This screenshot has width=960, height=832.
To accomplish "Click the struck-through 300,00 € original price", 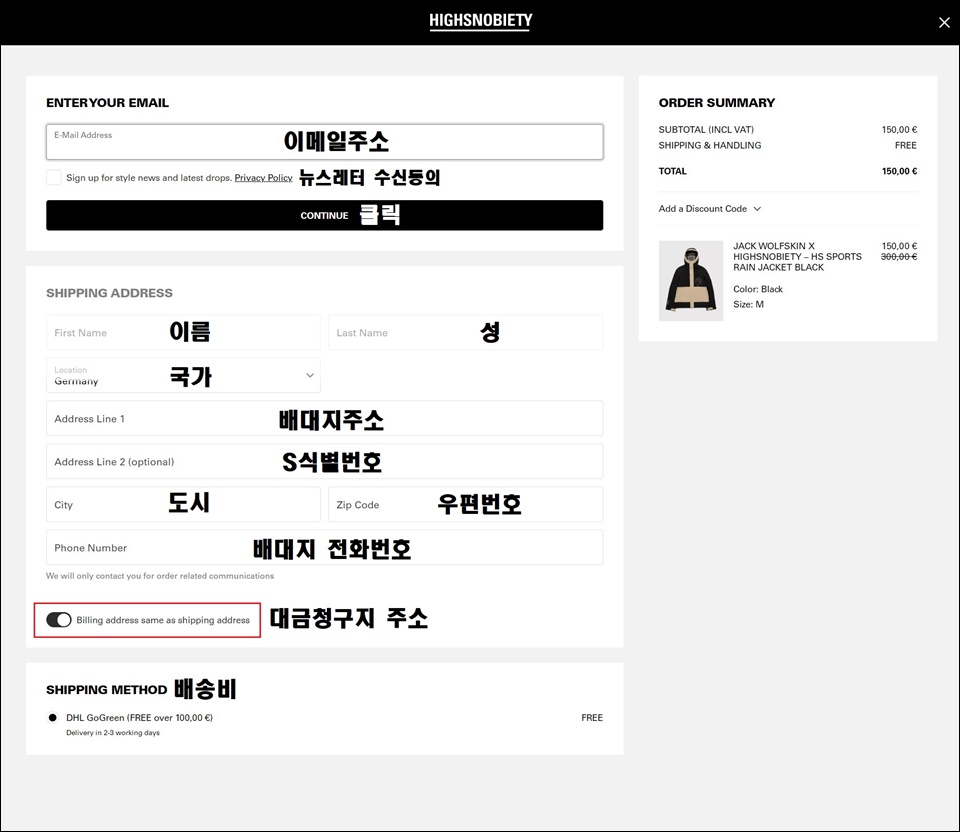I will pos(899,257).
